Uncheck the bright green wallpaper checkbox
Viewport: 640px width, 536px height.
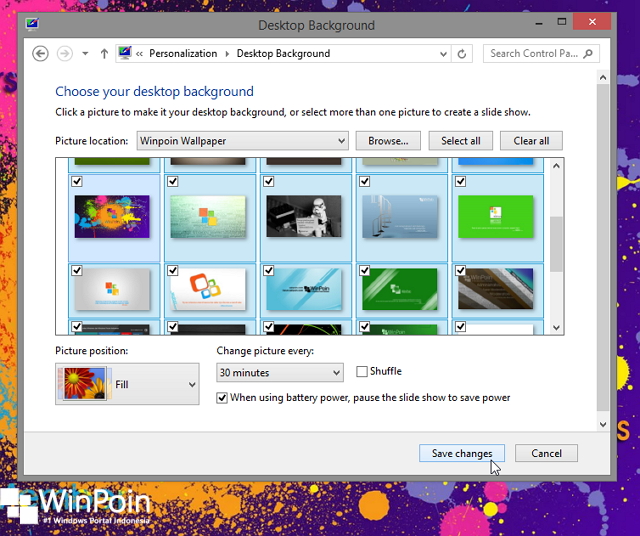point(460,181)
